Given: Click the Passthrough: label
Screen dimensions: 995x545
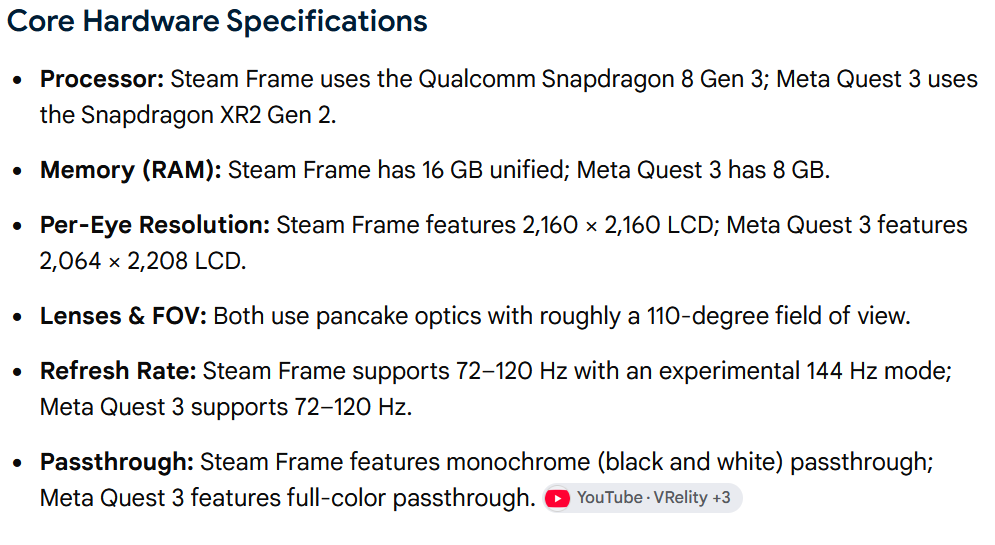Looking at the screenshot, I should click(117, 463).
